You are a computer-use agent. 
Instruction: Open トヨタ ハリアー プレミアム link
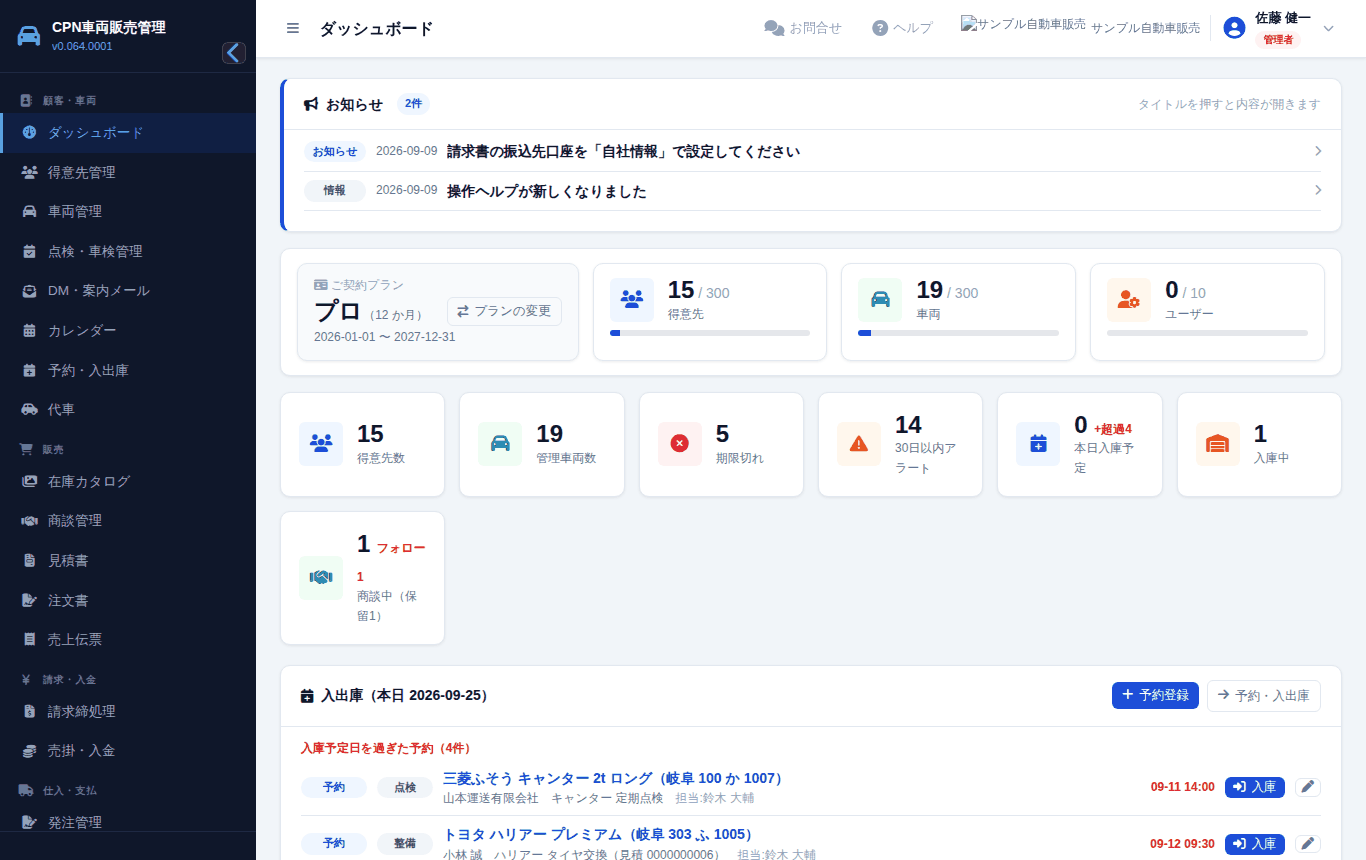[601, 834]
